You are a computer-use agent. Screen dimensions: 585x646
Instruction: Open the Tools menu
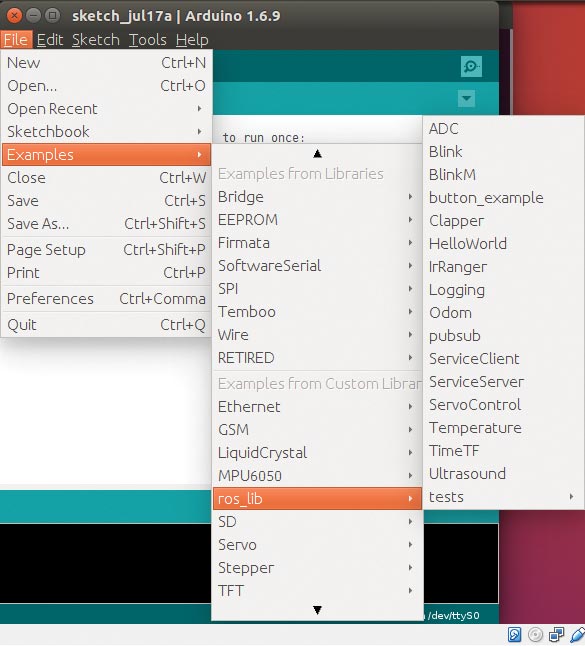click(x=147, y=40)
